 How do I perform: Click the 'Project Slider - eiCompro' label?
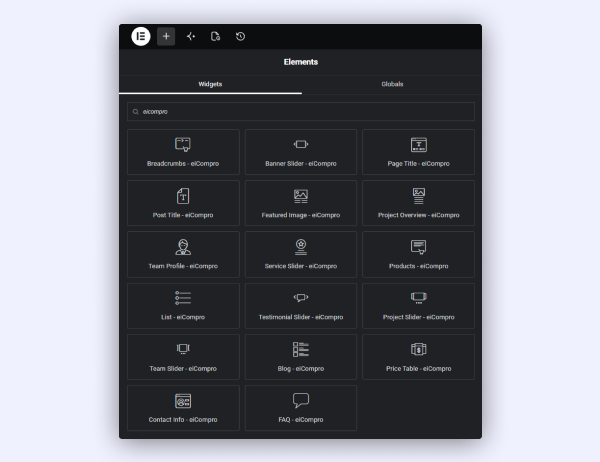pos(419,317)
